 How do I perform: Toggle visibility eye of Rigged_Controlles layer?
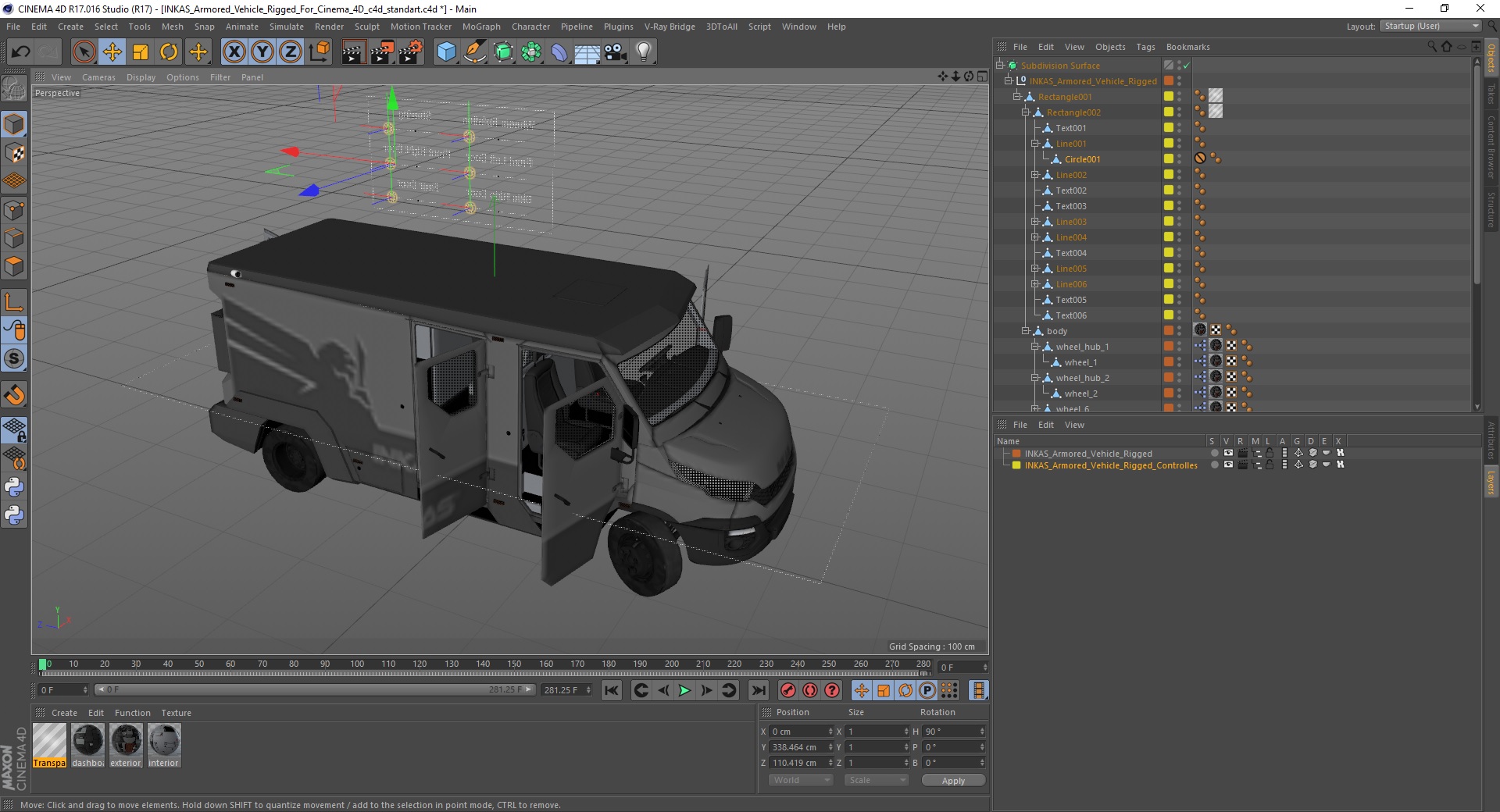click(1228, 465)
